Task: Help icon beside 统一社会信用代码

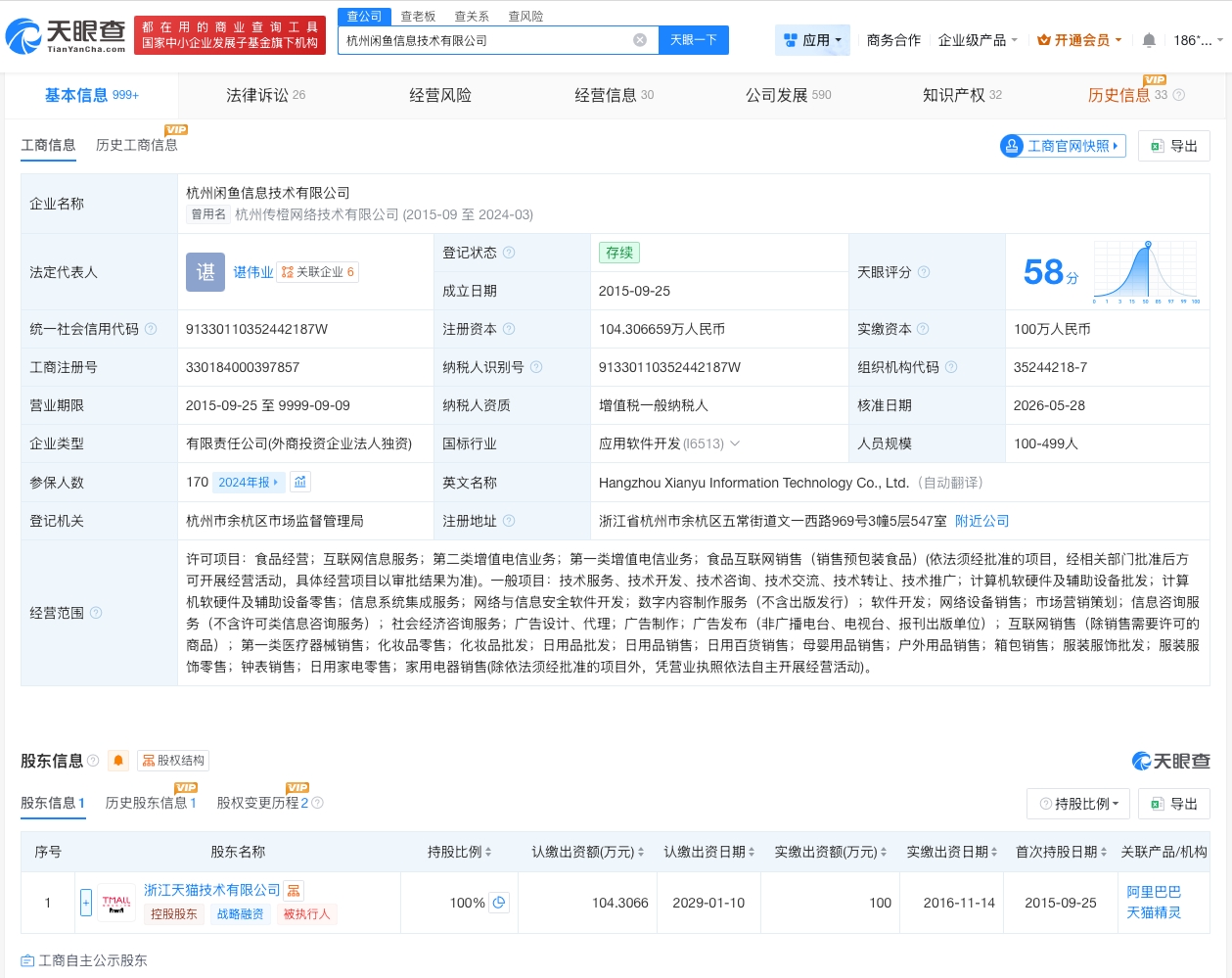Action: tap(151, 329)
